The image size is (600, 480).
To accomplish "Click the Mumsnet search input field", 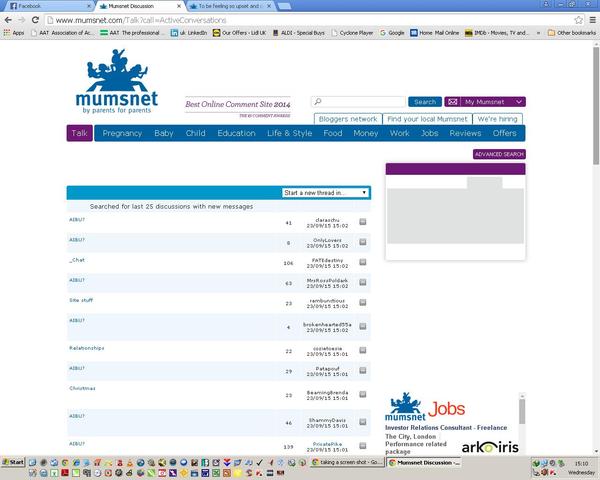I will [x=359, y=102].
